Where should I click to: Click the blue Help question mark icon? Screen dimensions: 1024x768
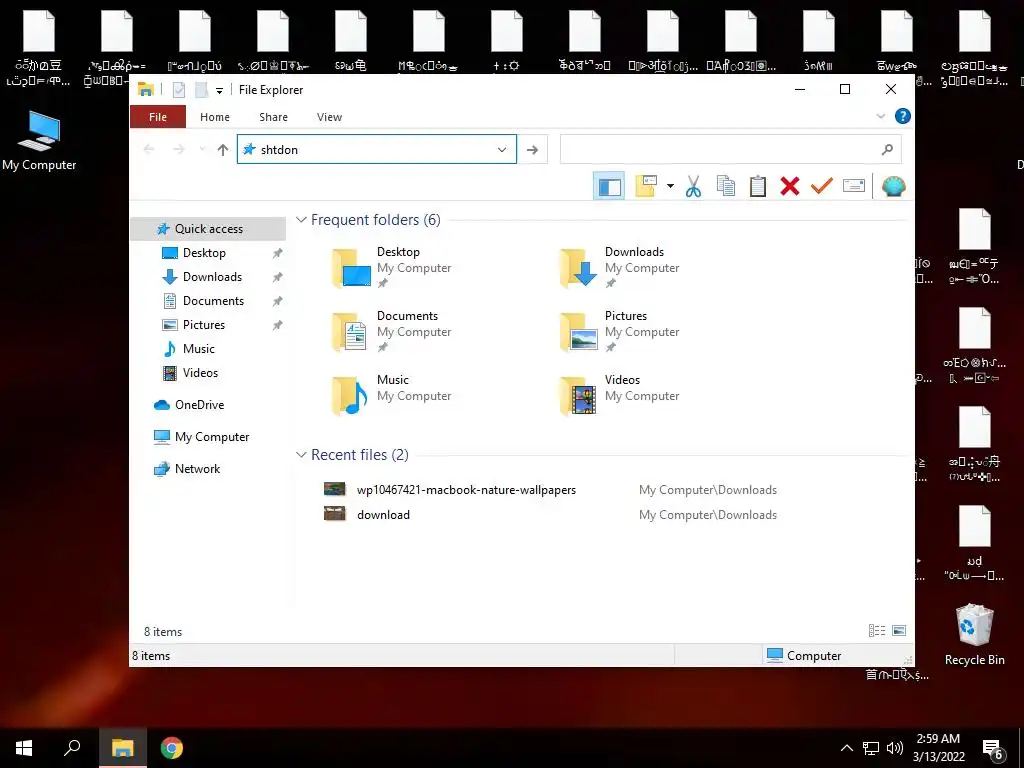click(x=903, y=116)
